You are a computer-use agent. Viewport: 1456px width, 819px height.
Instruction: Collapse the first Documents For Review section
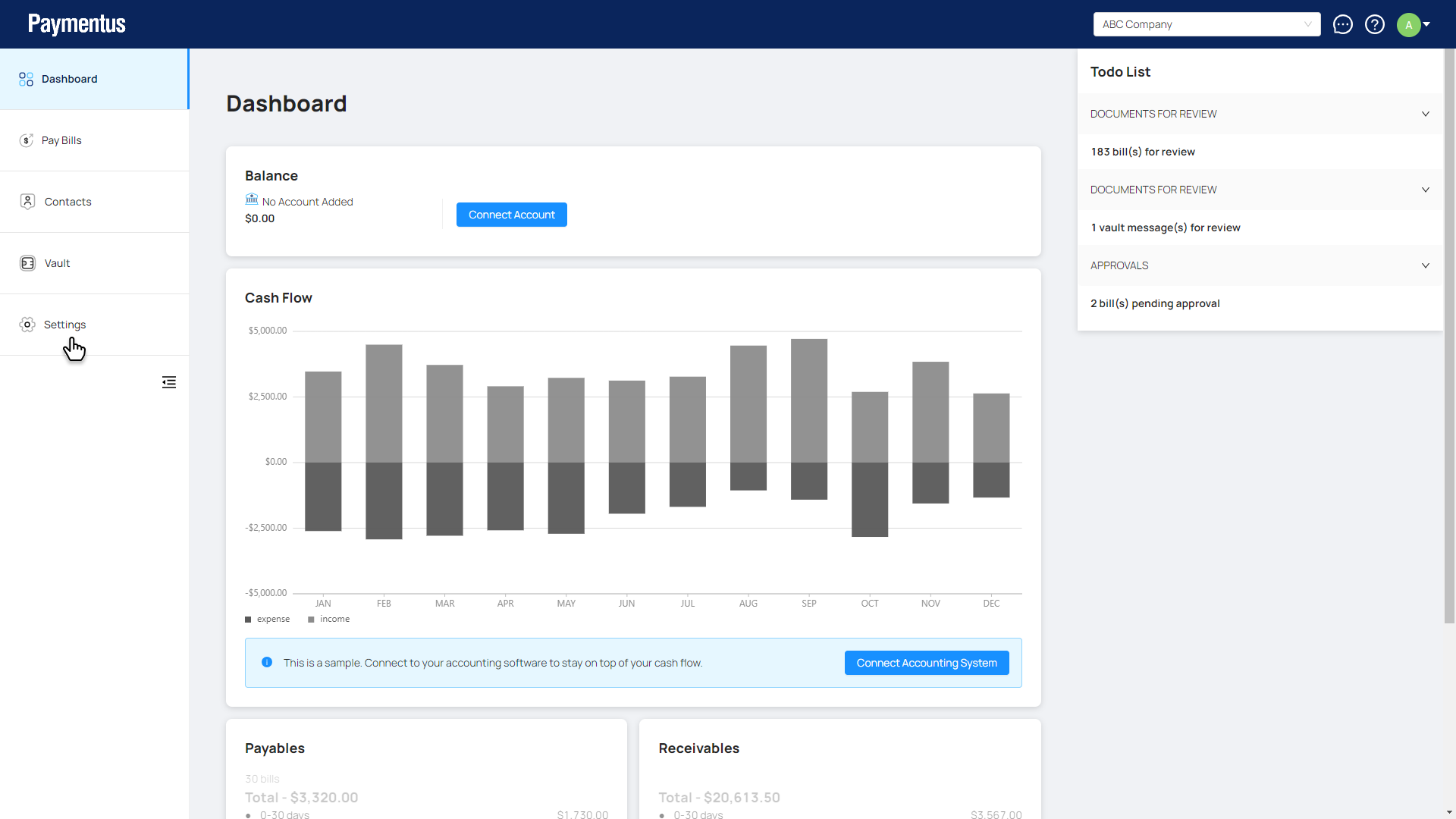[x=1425, y=114]
